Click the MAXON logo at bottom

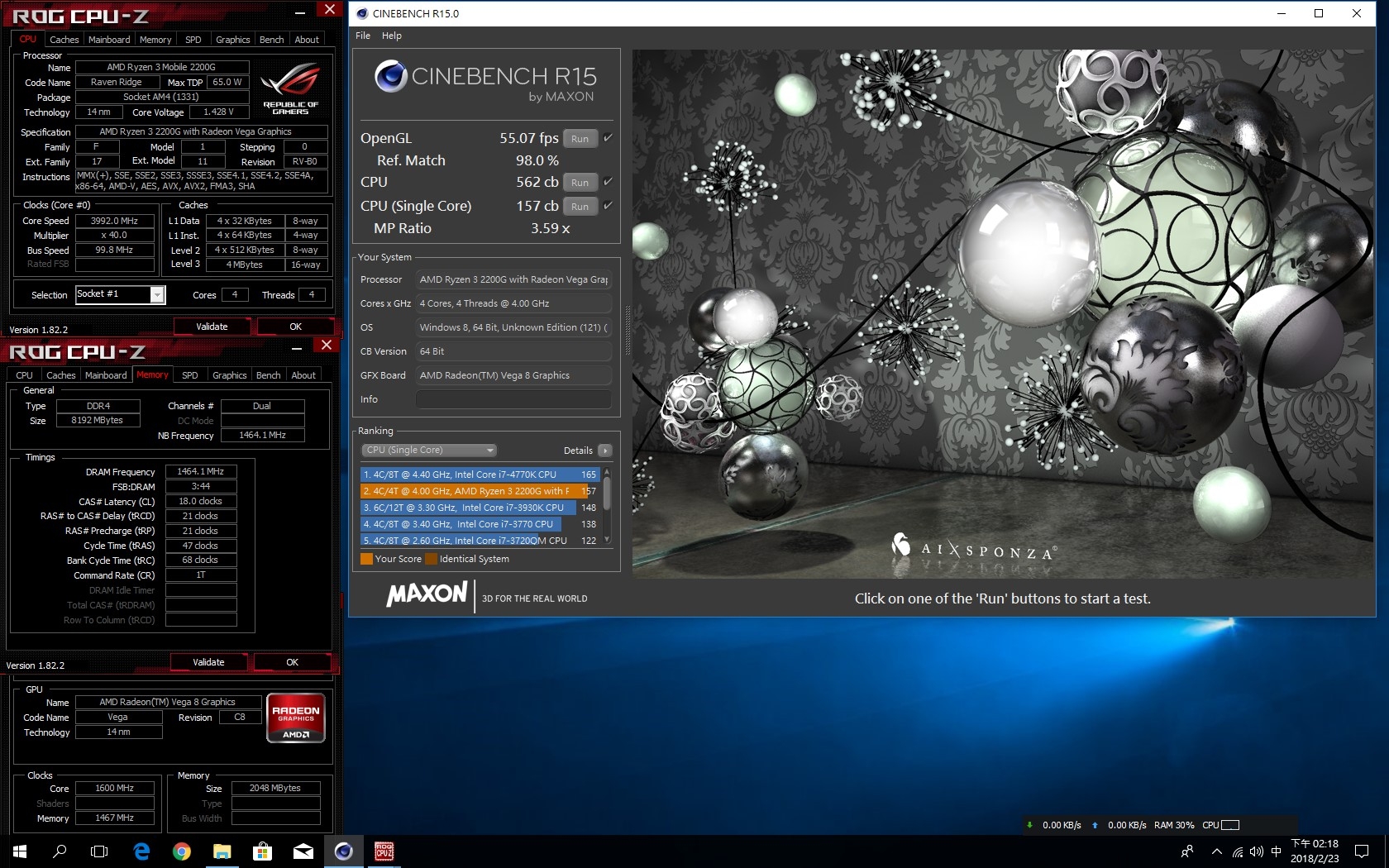tap(427, 594)
